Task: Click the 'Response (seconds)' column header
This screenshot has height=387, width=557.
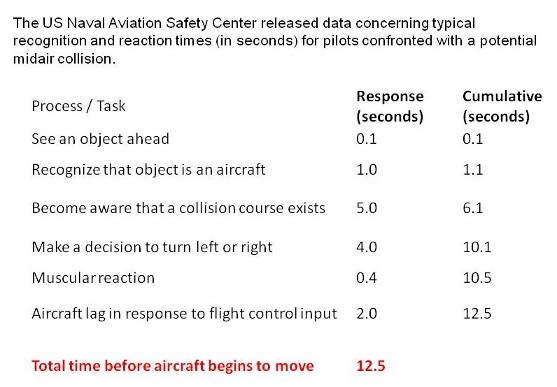Action: (x=390, y=106)
